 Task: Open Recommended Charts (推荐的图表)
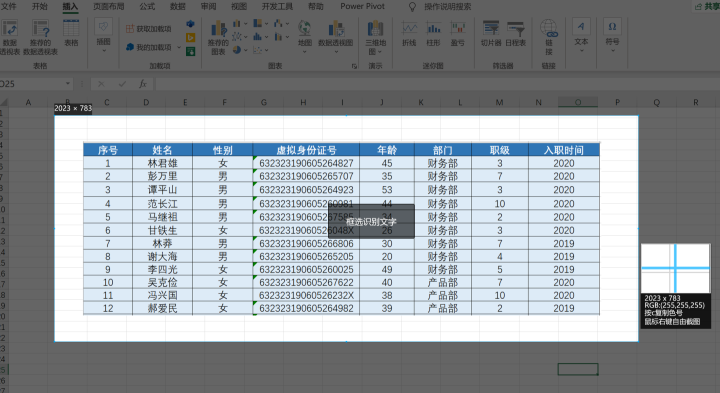[x=218, y=38]
